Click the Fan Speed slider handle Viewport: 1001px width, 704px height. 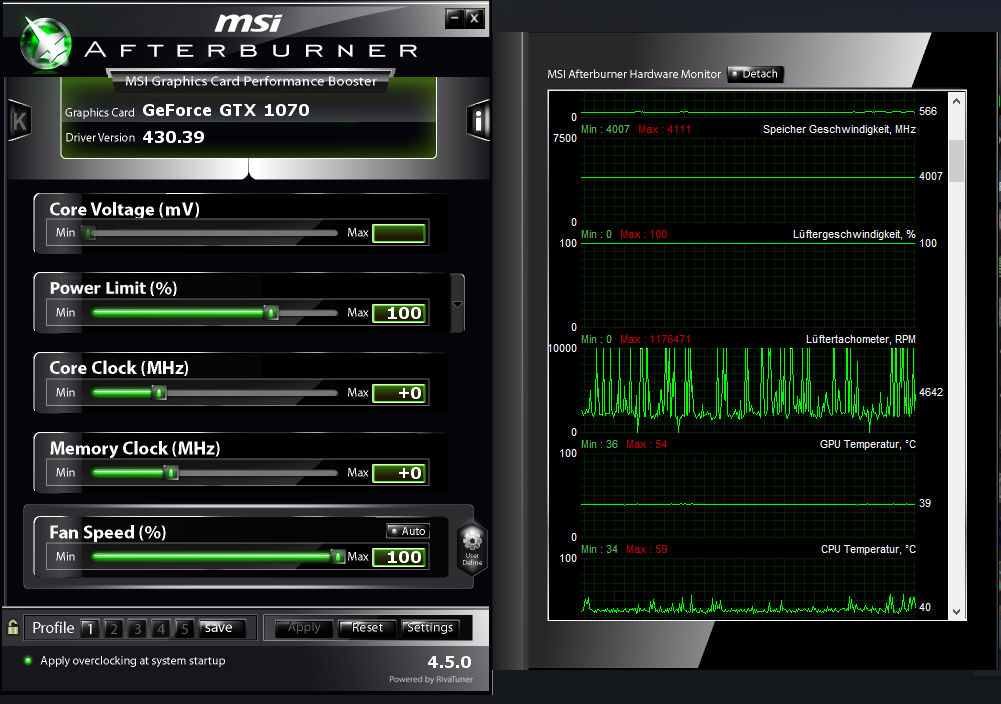(338, 557)
